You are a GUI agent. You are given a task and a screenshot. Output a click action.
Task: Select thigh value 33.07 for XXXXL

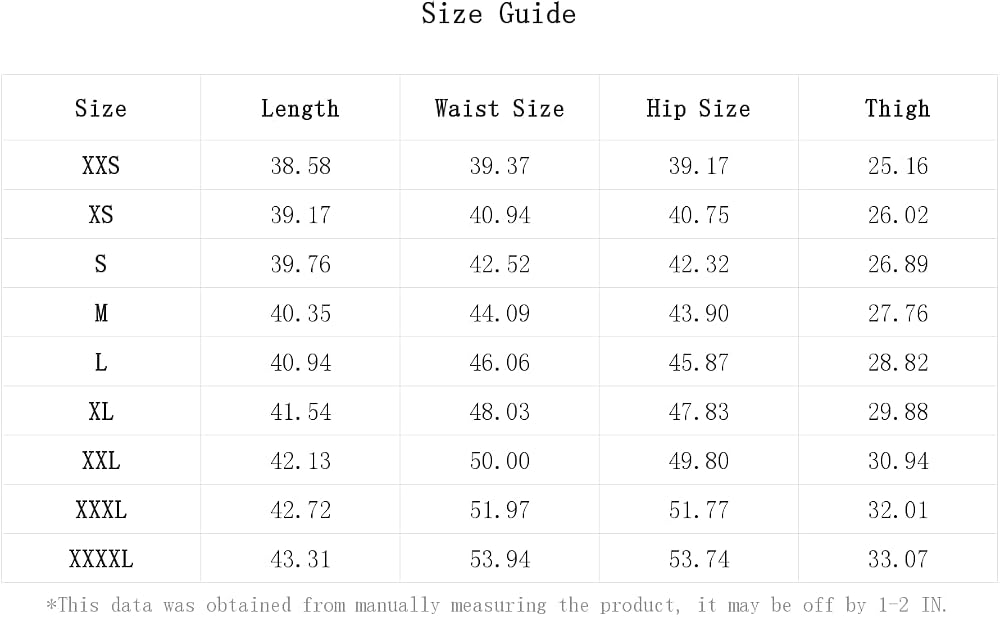coord(897,560)
